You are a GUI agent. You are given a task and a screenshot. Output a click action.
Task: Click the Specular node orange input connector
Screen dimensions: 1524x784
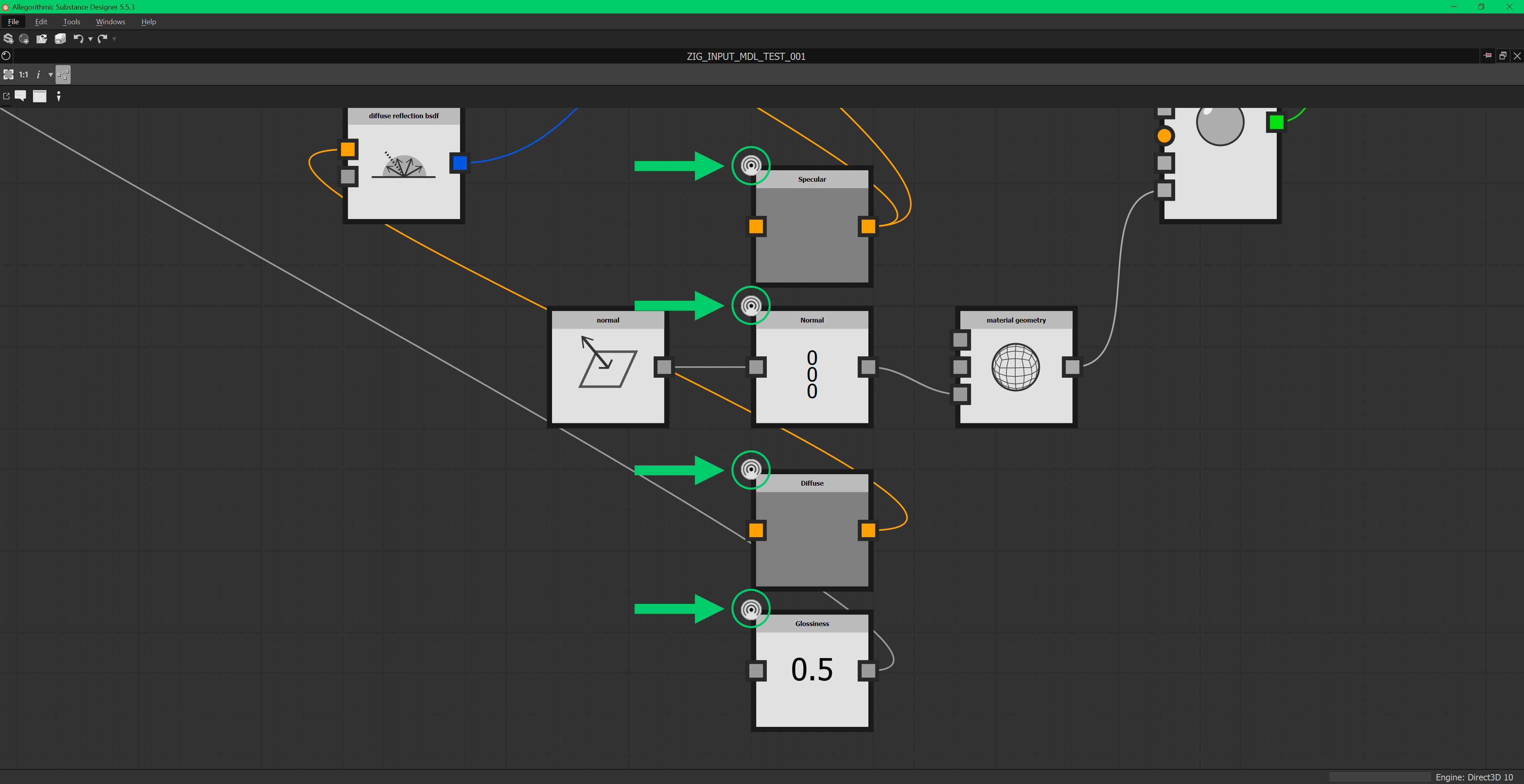pos(756,227)
